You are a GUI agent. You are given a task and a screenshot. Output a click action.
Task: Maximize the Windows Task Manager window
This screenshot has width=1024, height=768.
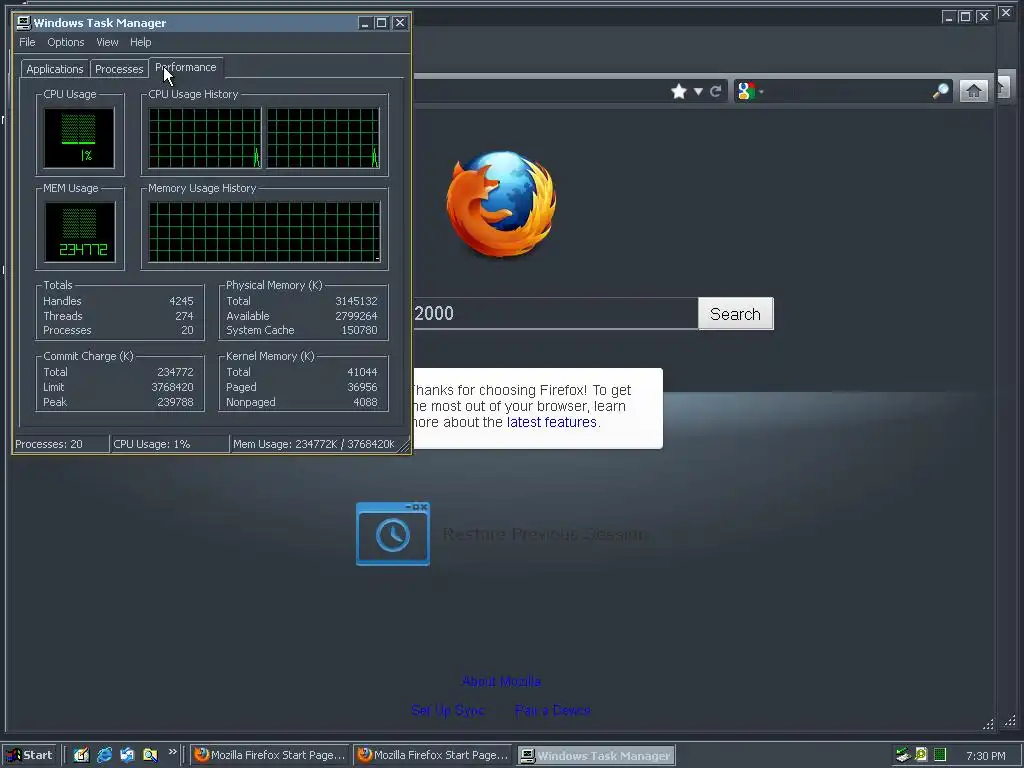pyautogui.click(x=381, y=23)
